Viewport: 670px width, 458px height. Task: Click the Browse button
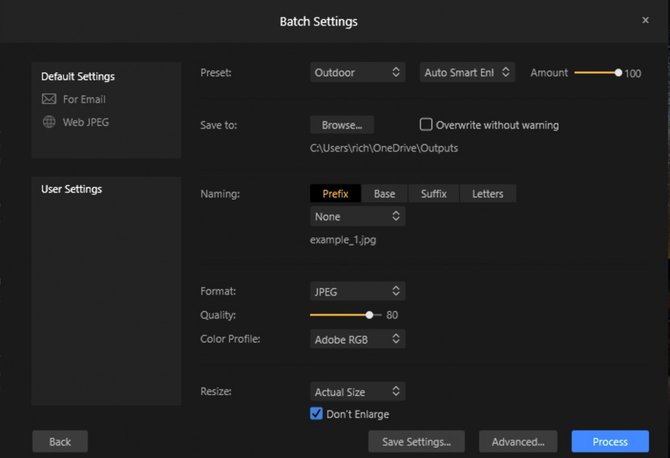342,125
